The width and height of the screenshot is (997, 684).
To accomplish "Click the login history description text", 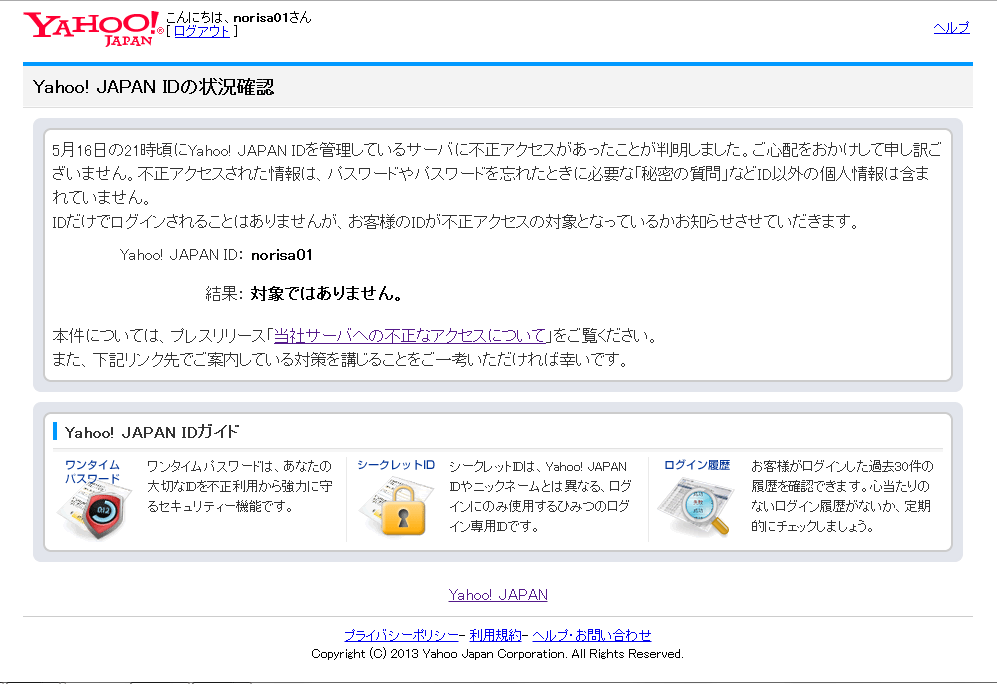I will 842,496.
